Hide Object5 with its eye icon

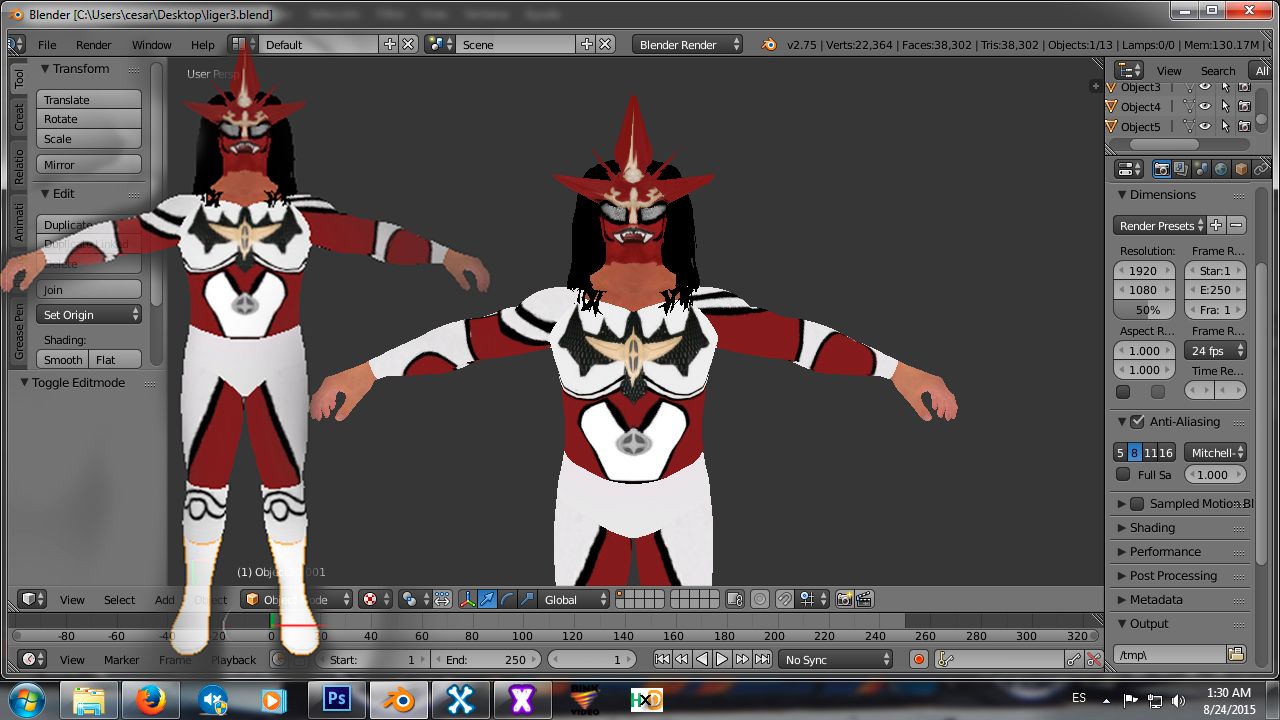coord(1206,126)
